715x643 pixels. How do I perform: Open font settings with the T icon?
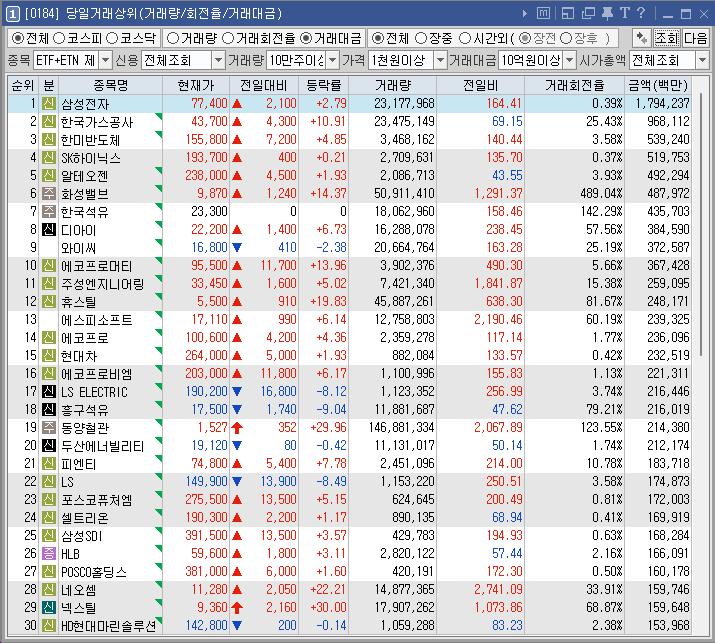click(625, 13)
